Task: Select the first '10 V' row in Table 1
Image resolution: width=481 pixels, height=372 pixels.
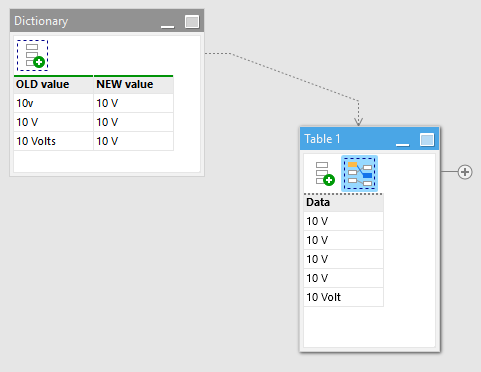Action: coord(343,221)
